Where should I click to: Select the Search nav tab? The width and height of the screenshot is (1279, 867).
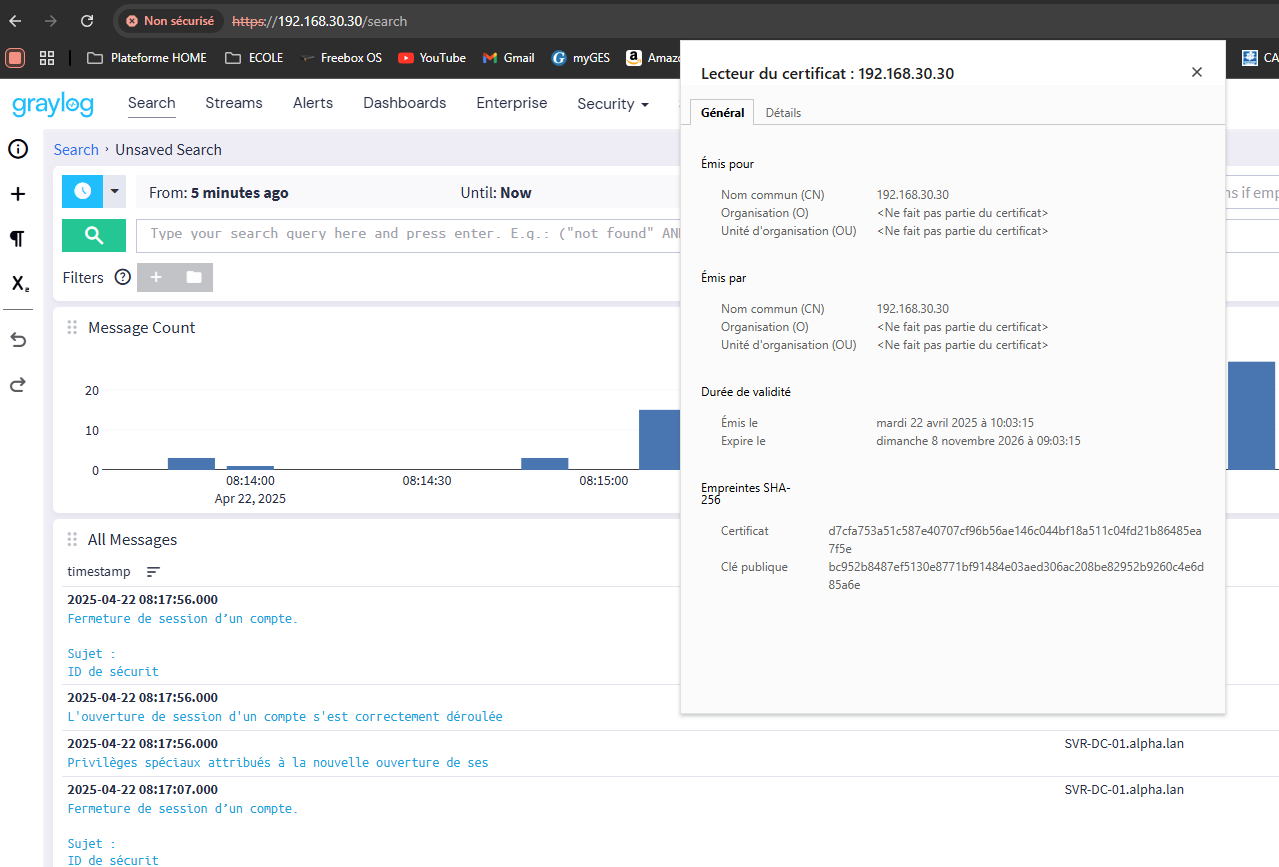pyautogui.click(x=152, y=103)
